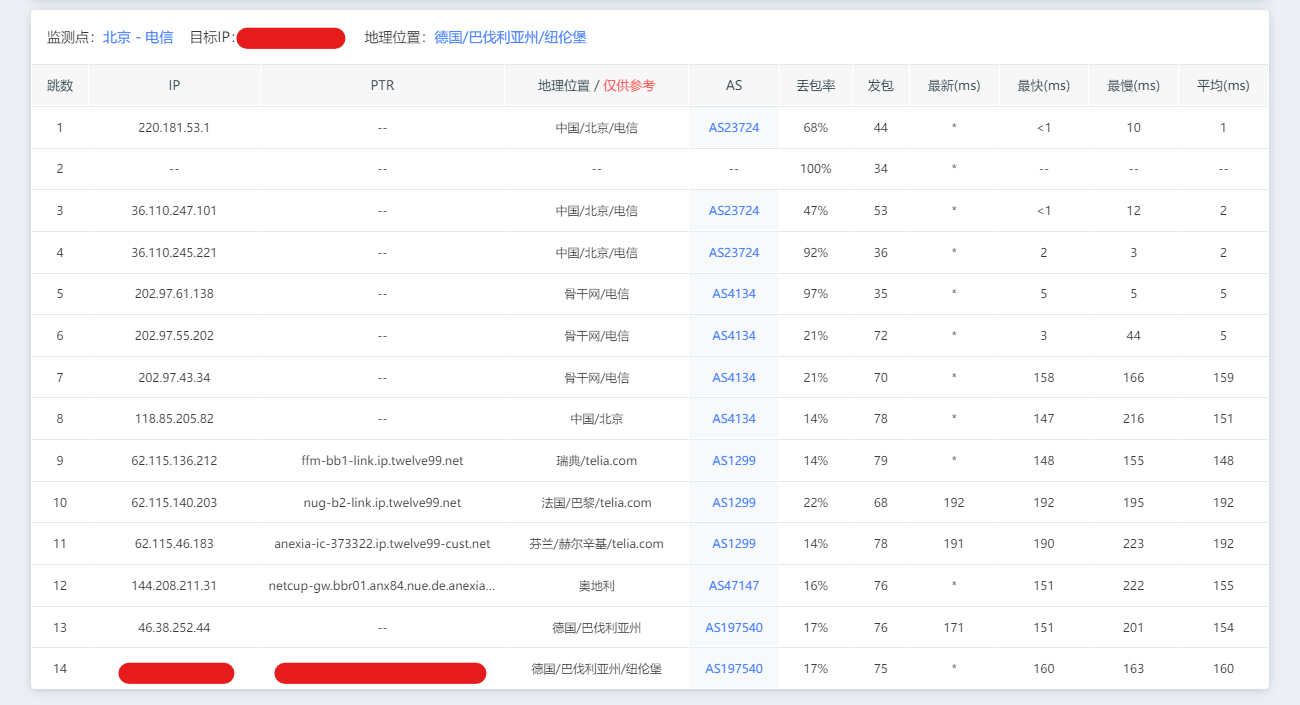Click location 瑞典/telia.com
Viewport: 1300px width, 705px height.
[596, 461]
